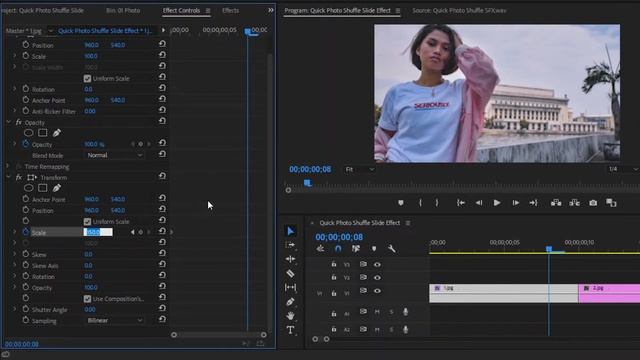This screenshot has width=640, height=360.
Task: Mute audio track A1
Action: [377, 312]
